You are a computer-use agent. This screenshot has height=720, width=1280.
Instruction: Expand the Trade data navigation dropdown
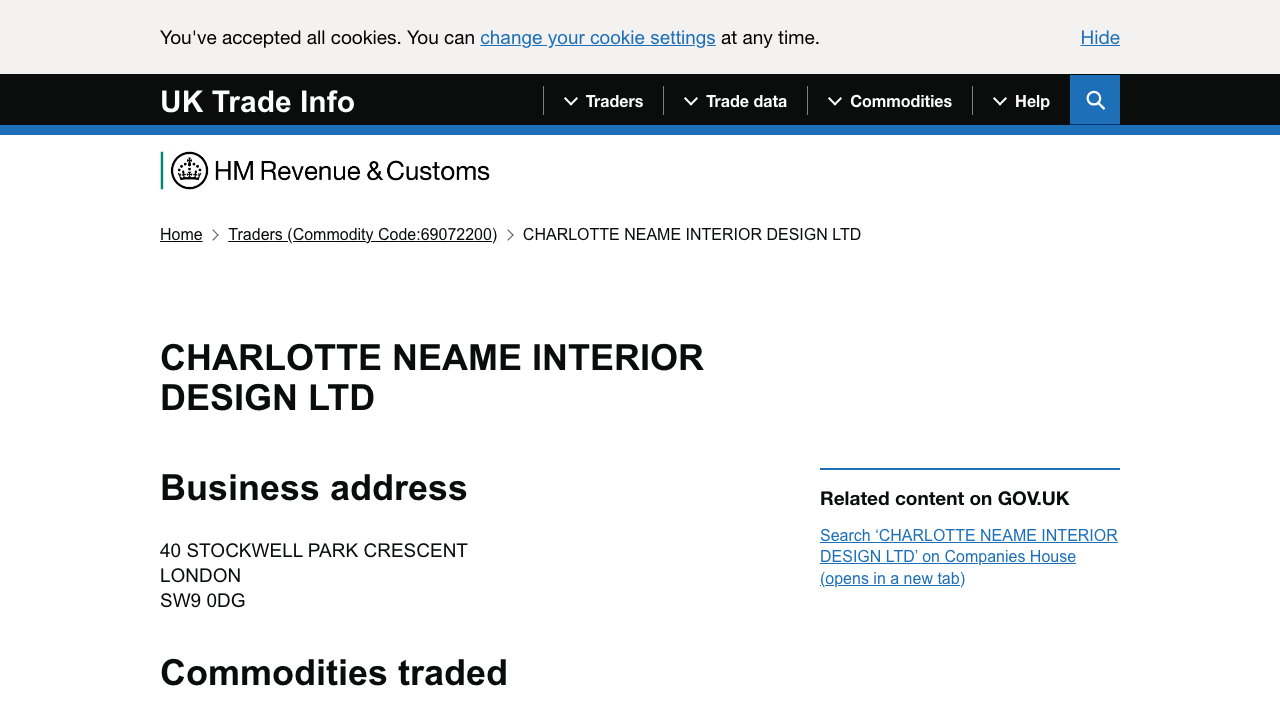coord(737,101)
